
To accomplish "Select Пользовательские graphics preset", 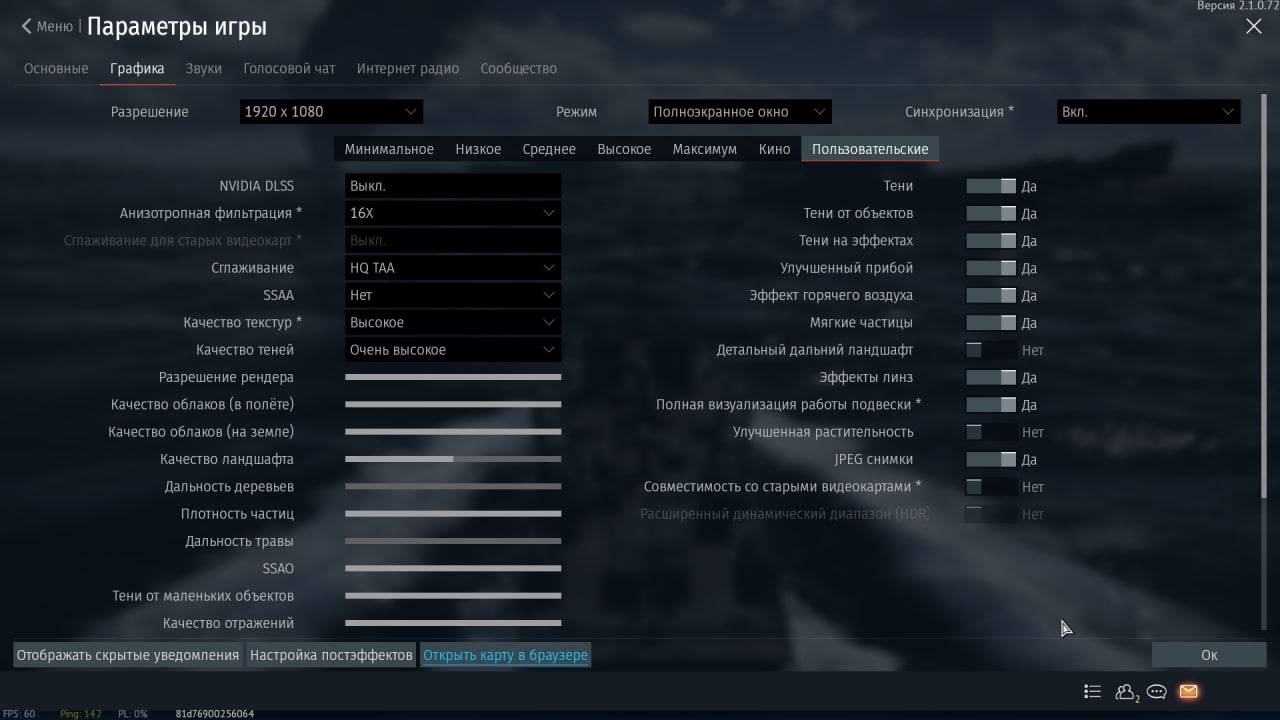I will tap(870, 149).
